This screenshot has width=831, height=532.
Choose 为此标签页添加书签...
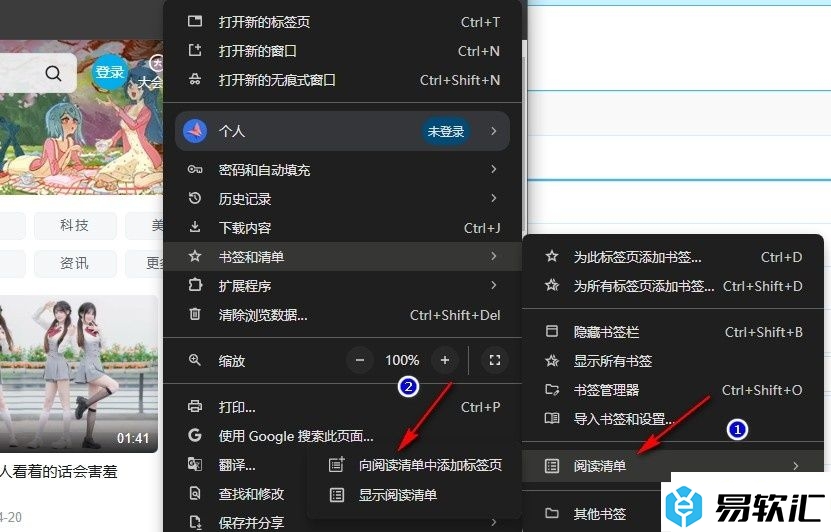pos(673,257)
